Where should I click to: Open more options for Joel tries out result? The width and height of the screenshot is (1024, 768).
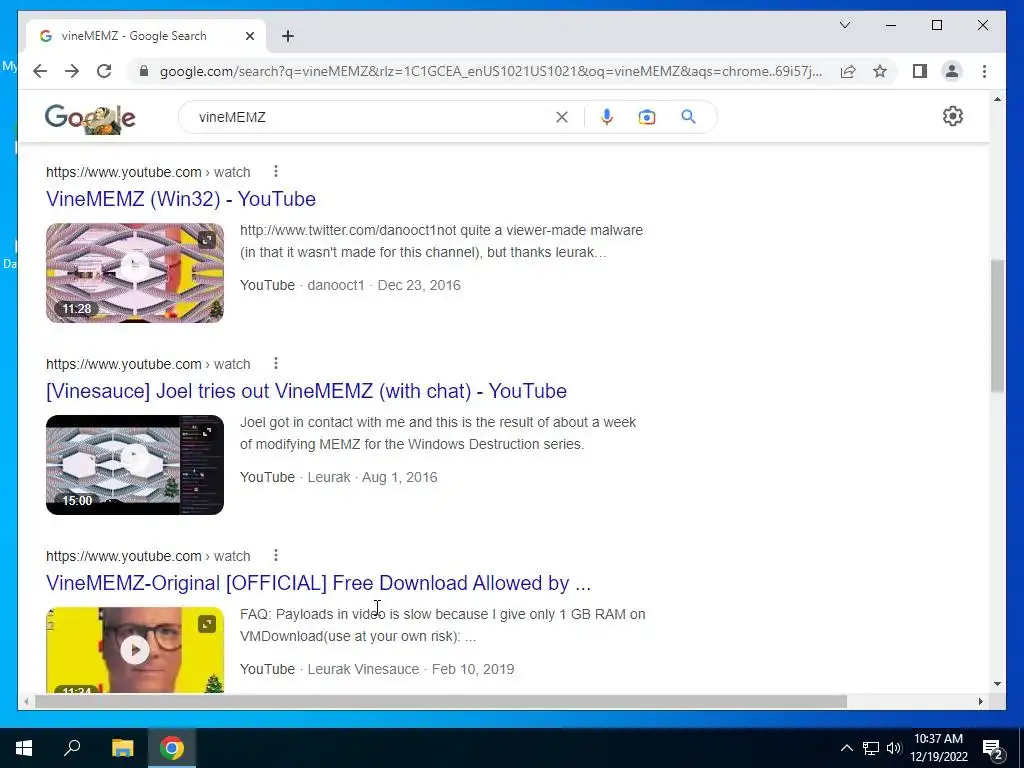tap(276, 363)
